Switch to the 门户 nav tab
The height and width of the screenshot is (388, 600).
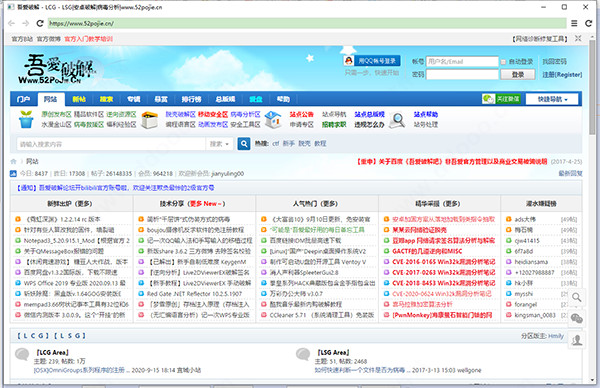[x=23, y=99]
